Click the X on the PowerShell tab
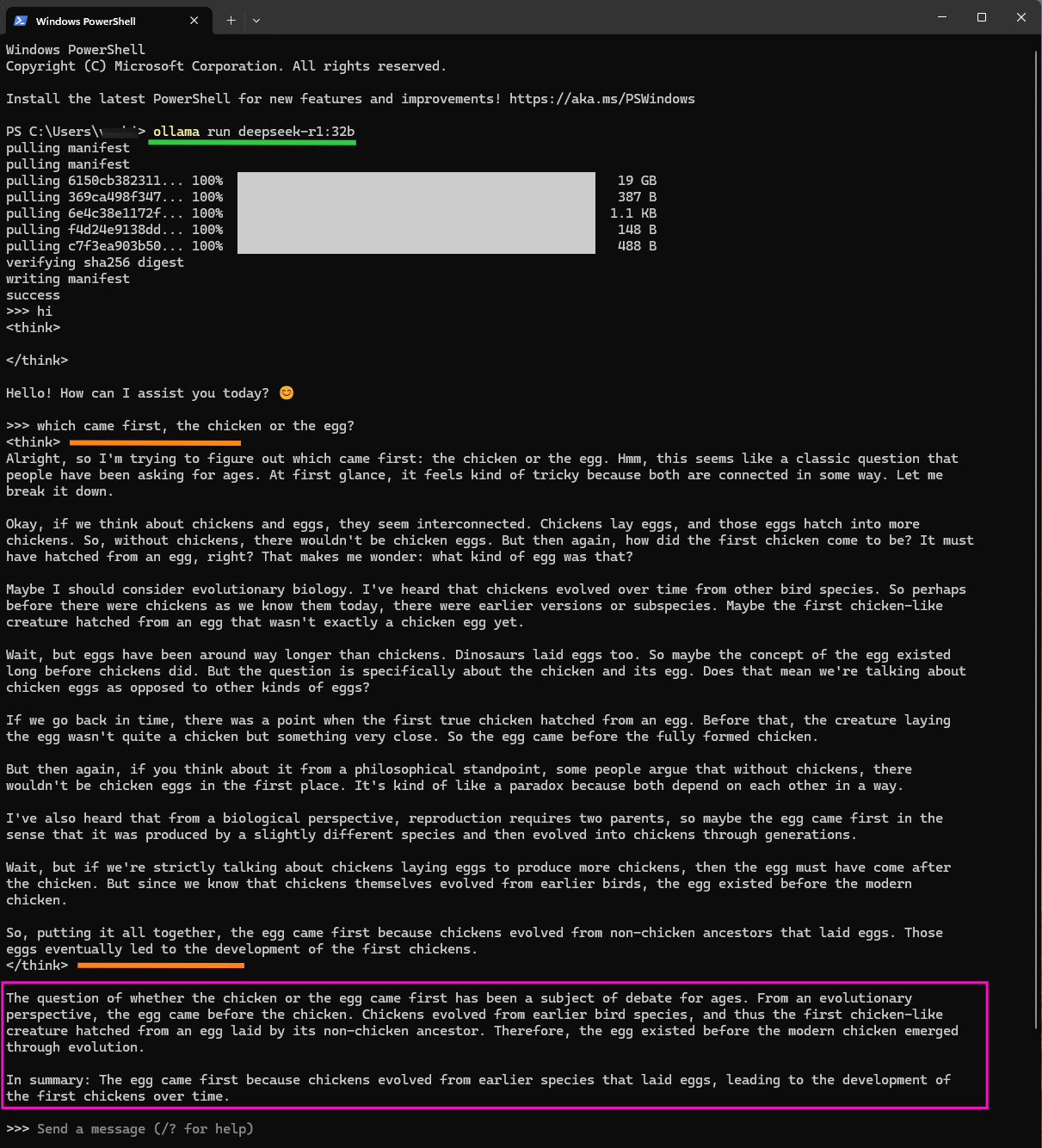Viewport: 1042px width, 1148px height. [194, 20]
